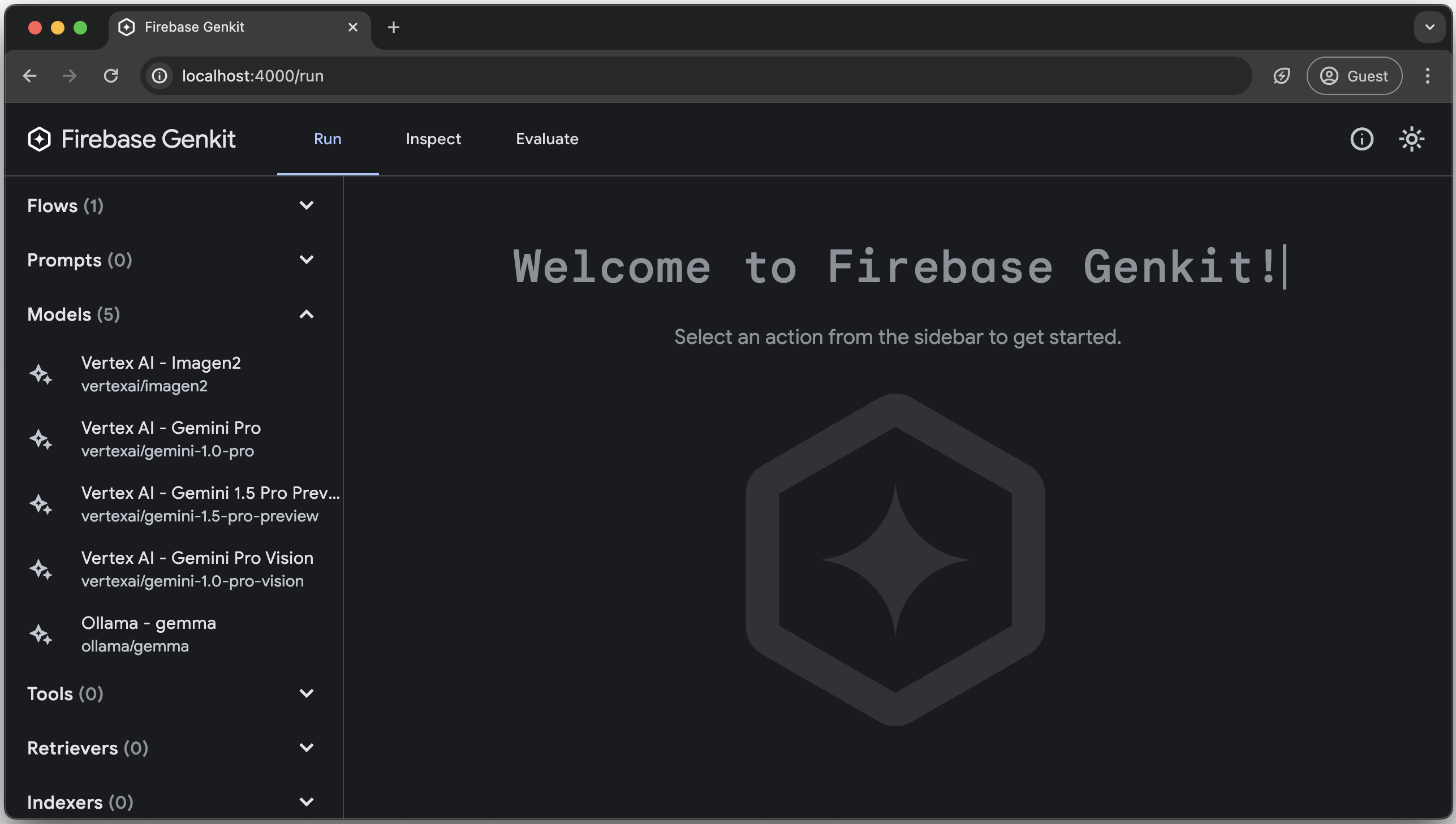Image resolution: width=1456 pixels, height=824 pixels.
Task: Collapse the Models section expander
Action: 306,314
